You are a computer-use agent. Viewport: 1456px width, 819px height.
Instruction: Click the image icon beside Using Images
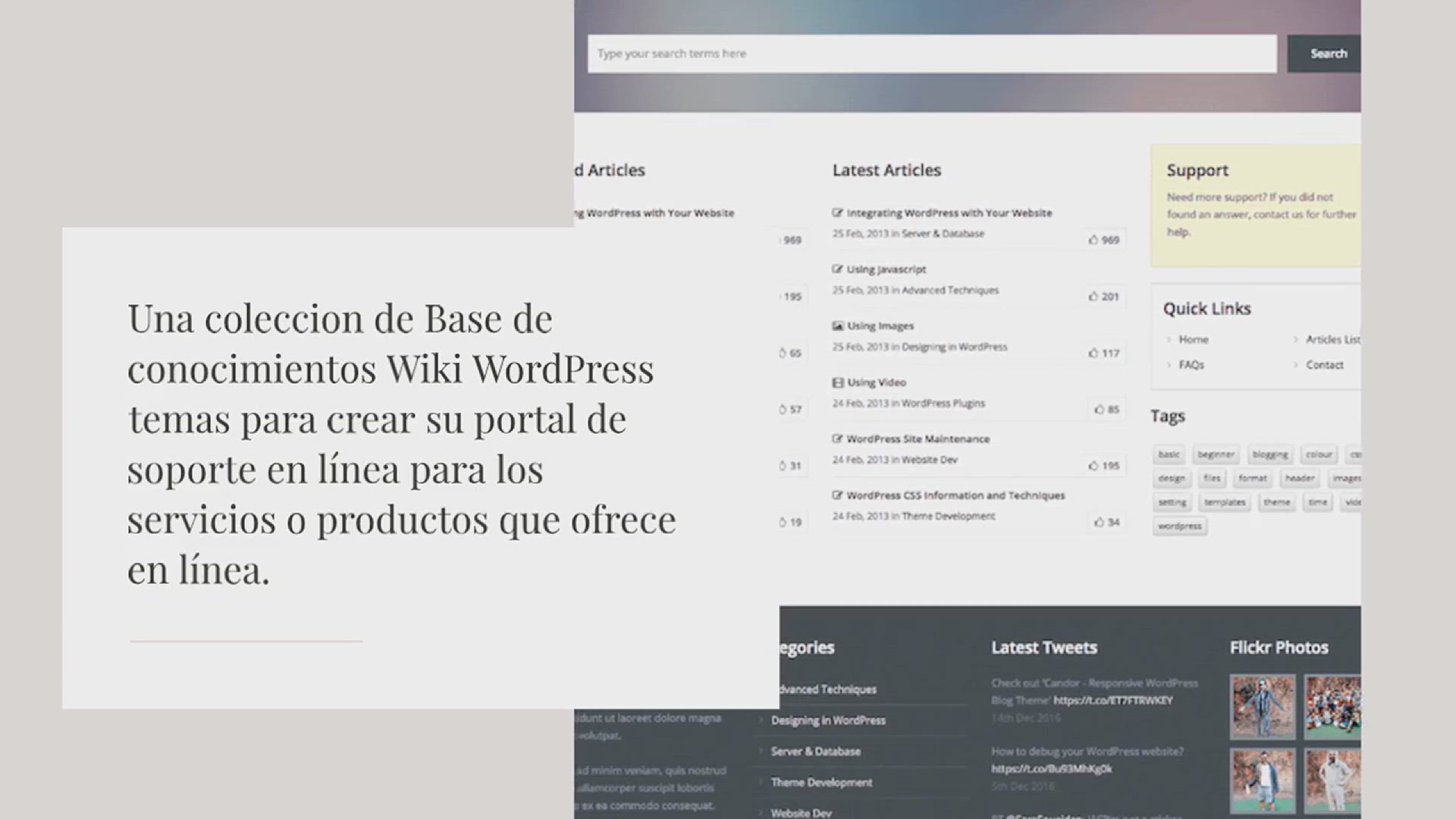837,326
